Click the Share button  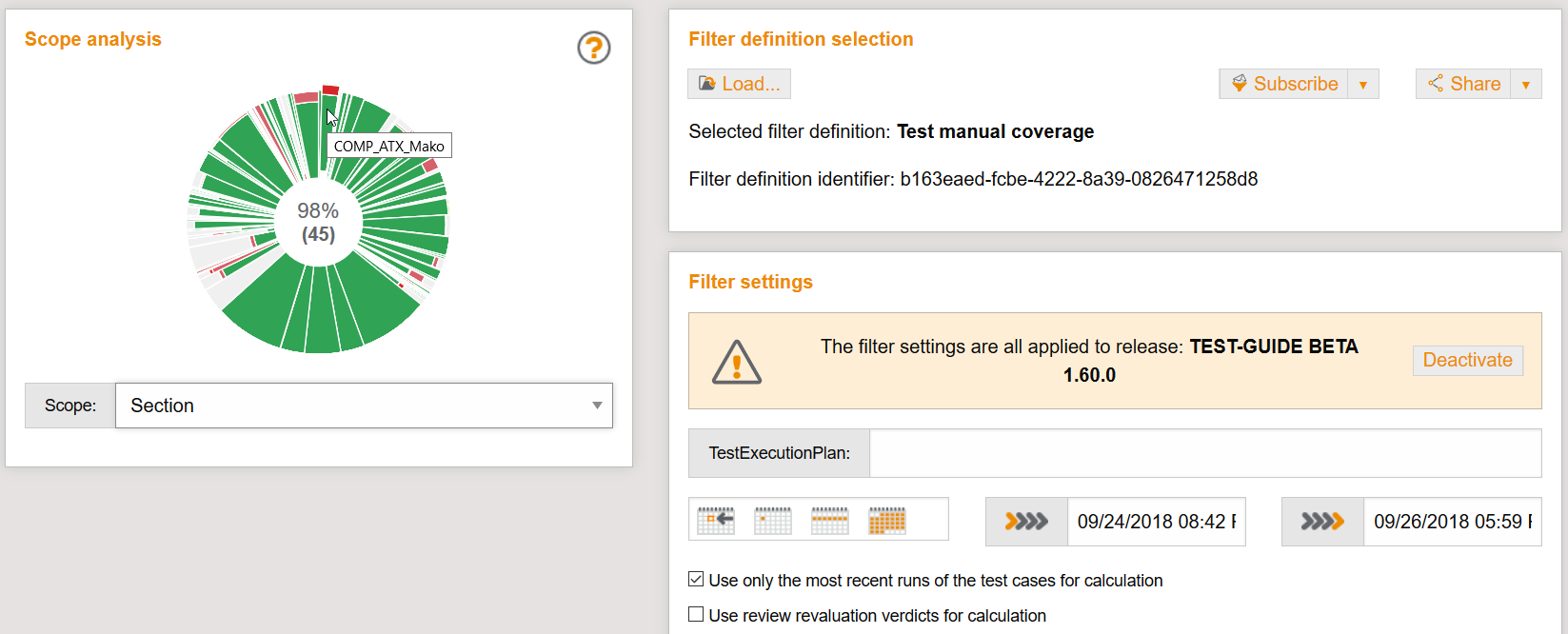pos(1463,84)
